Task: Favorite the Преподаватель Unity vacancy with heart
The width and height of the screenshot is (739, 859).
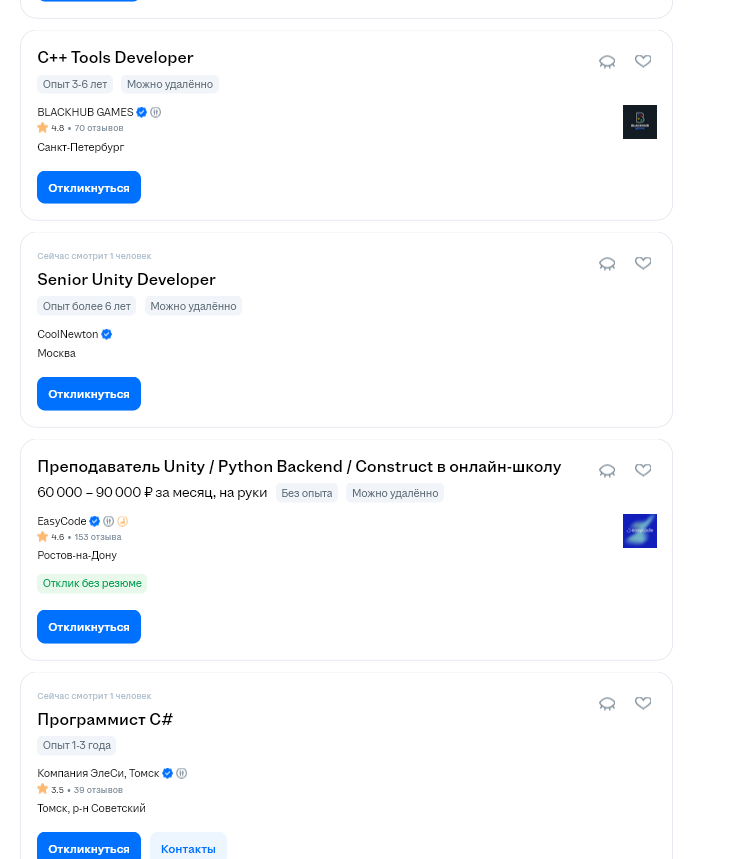Action: 643,470
